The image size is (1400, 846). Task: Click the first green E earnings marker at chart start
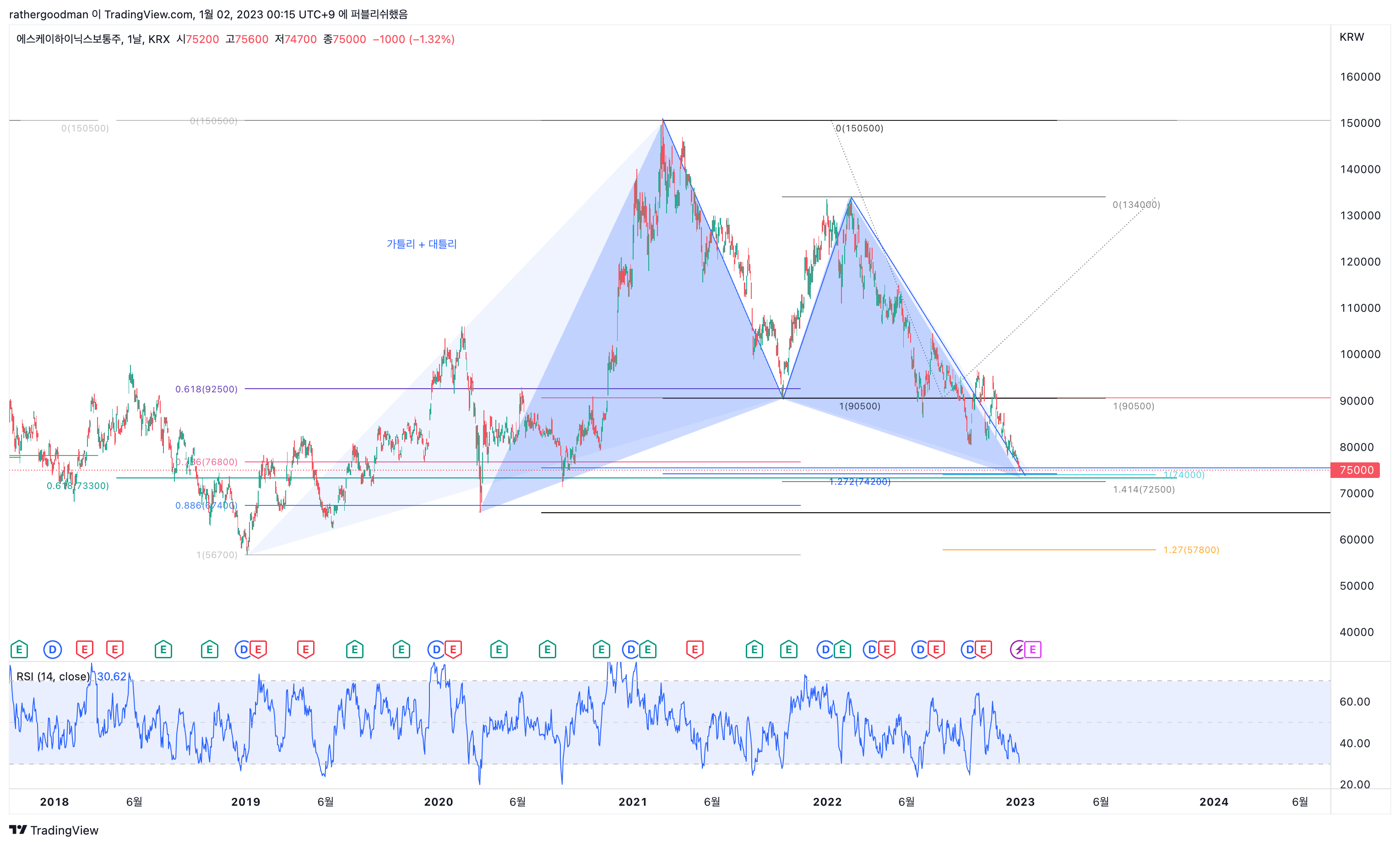(19, 650)
